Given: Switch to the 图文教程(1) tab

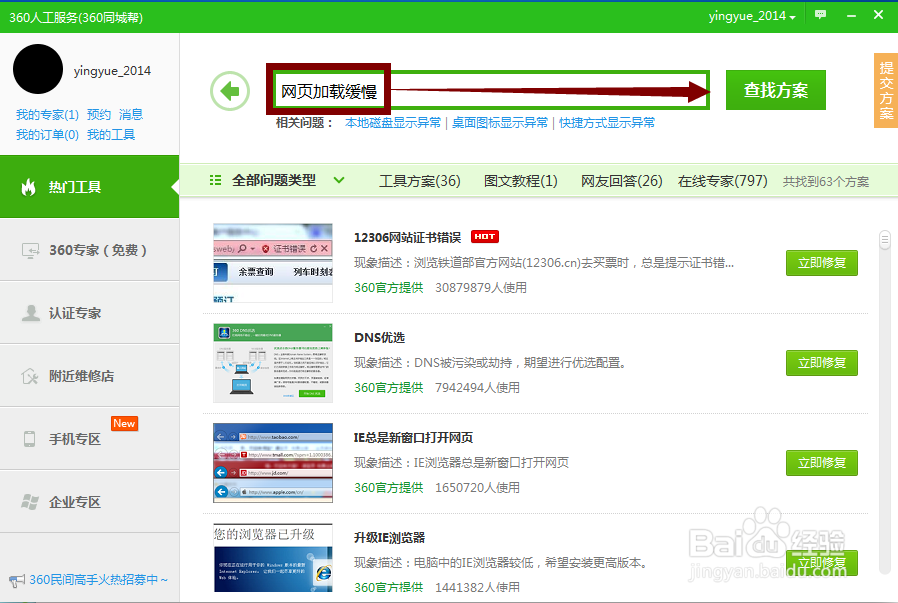Looking at the screenshot, I should pyautogui.click(x=521, y=181).
